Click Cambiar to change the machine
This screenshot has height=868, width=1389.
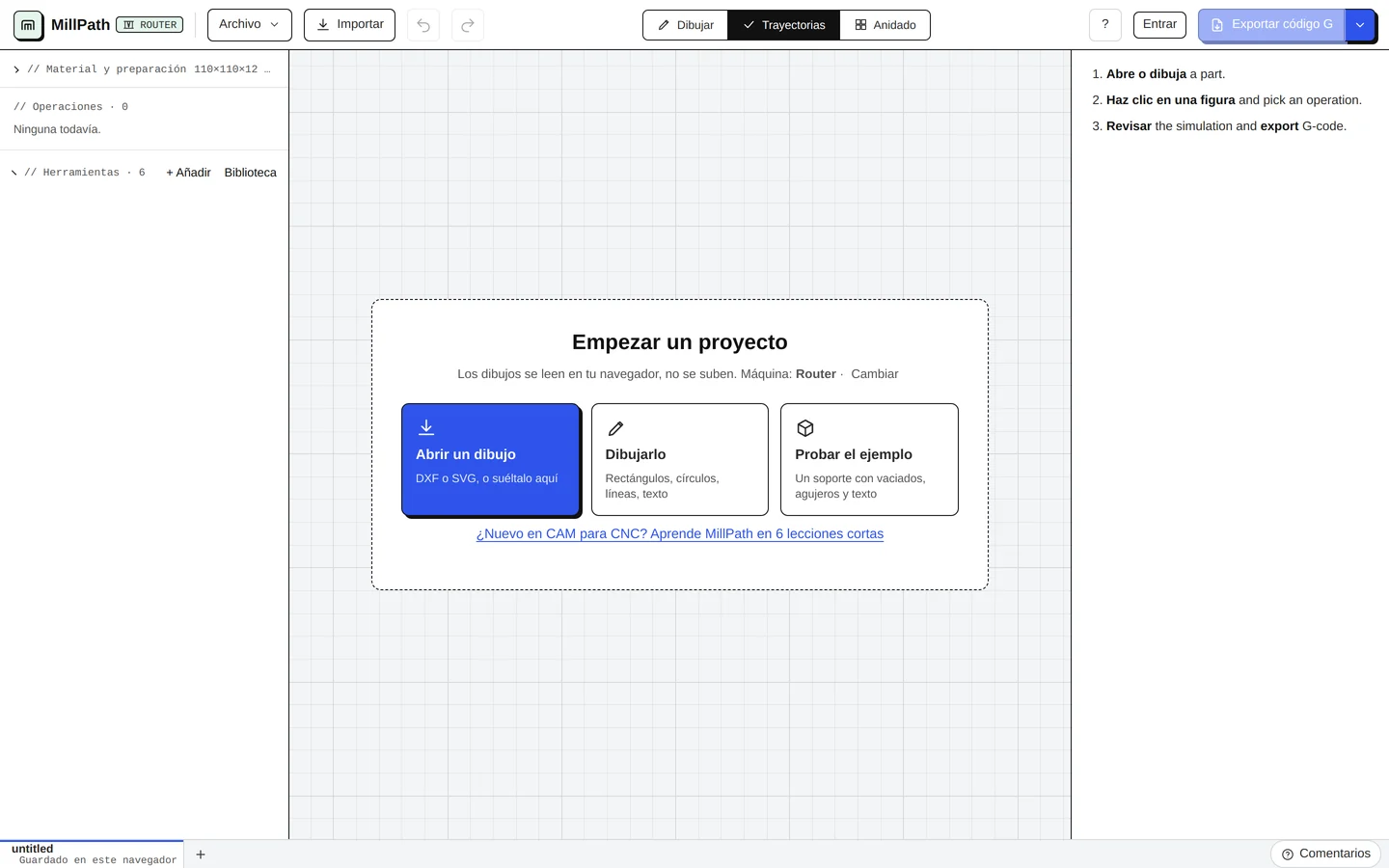[875, 374]
